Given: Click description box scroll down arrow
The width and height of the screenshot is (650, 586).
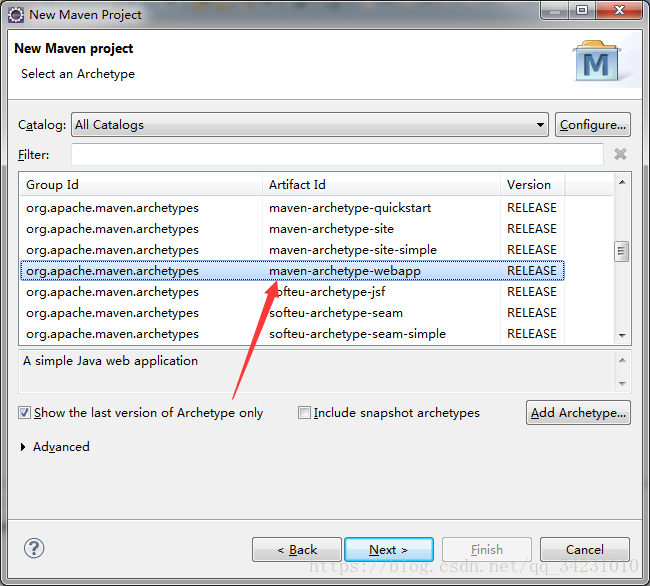Looking at the screenshot, I should pyautogui.click(x=622, y=383).
